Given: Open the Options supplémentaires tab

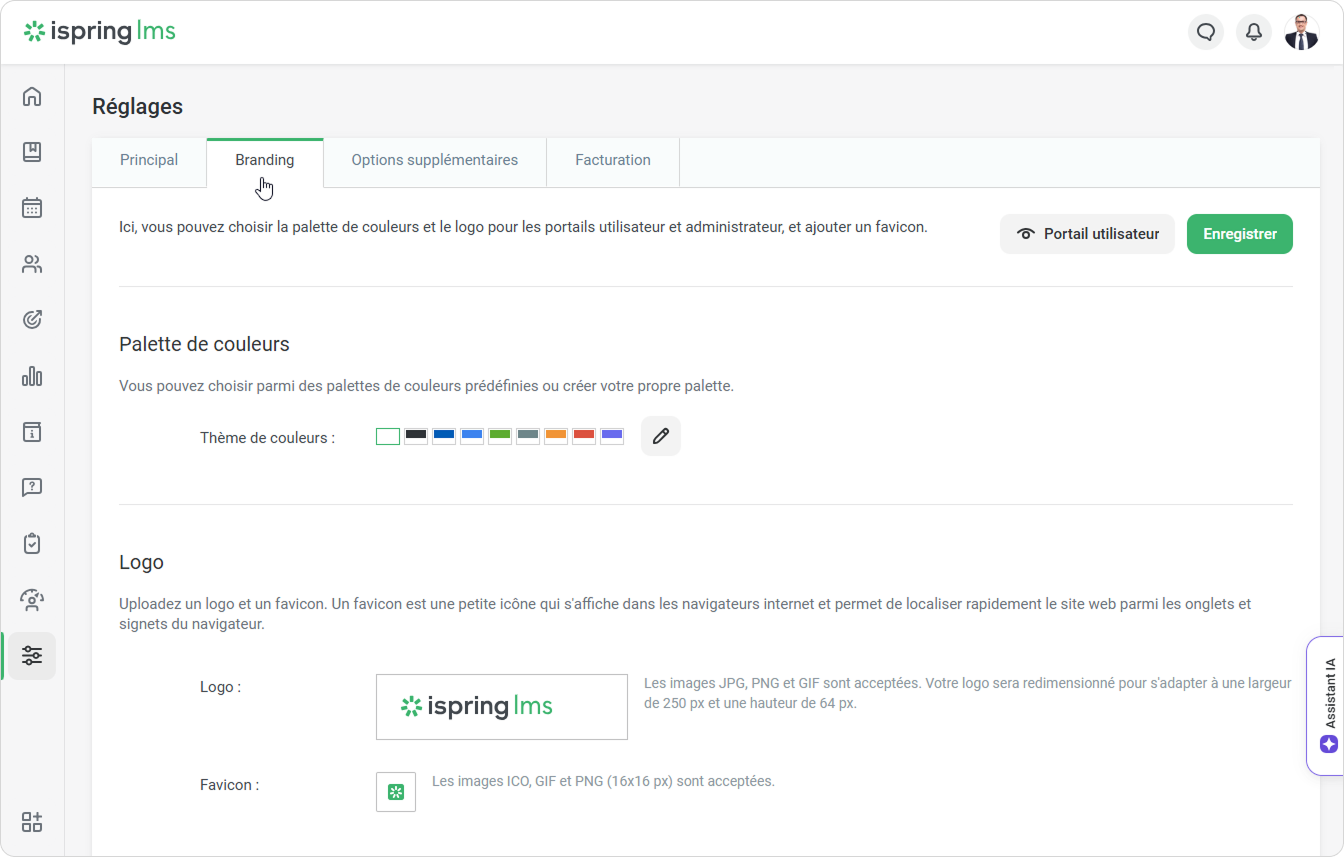Looking at the screenshot, I should pyautogui.click(x=434, y=160).
